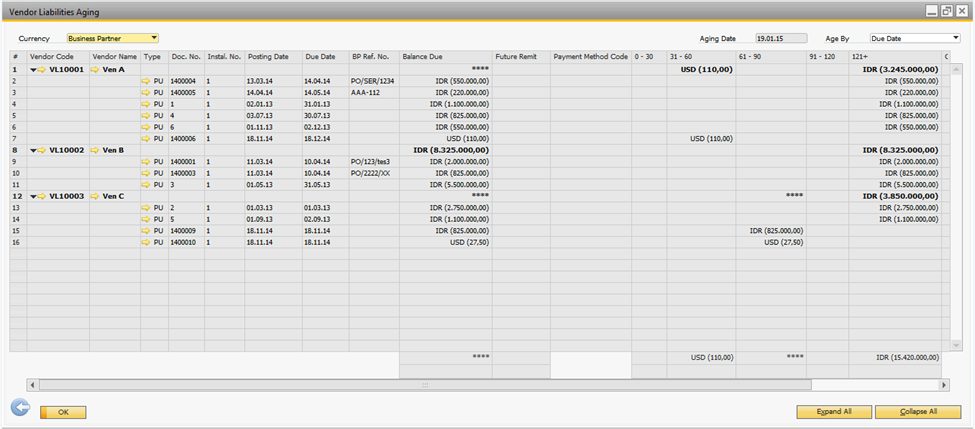Screen dimensions: 975x429
Task: Collapse the VL10001 vendor group
Action: coord(33,70)
